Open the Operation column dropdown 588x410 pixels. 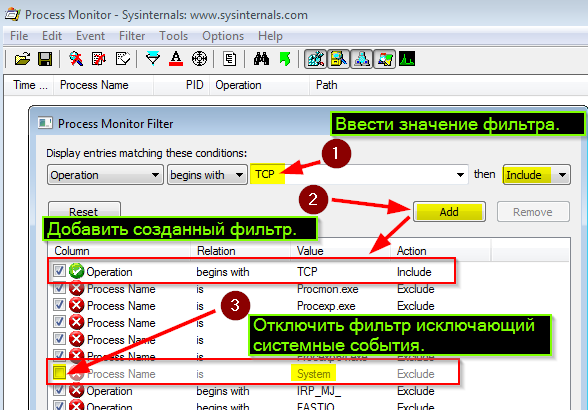click(x=105, y=175)
